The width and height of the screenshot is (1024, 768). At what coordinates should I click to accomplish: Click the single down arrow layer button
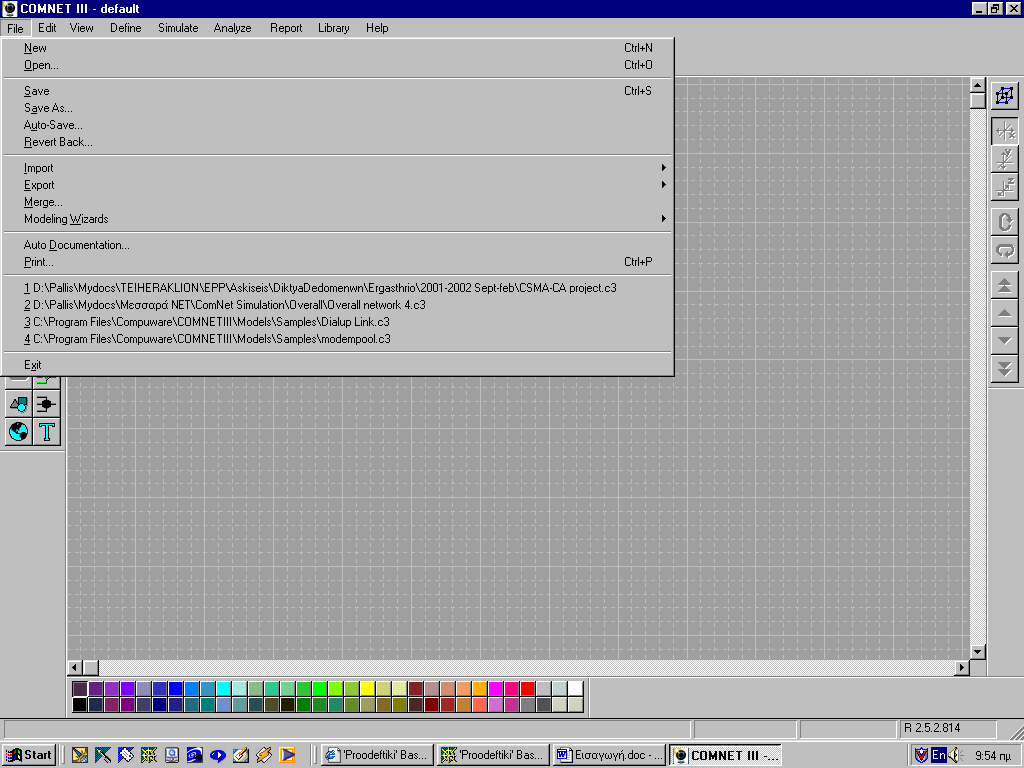[1004, 340]
